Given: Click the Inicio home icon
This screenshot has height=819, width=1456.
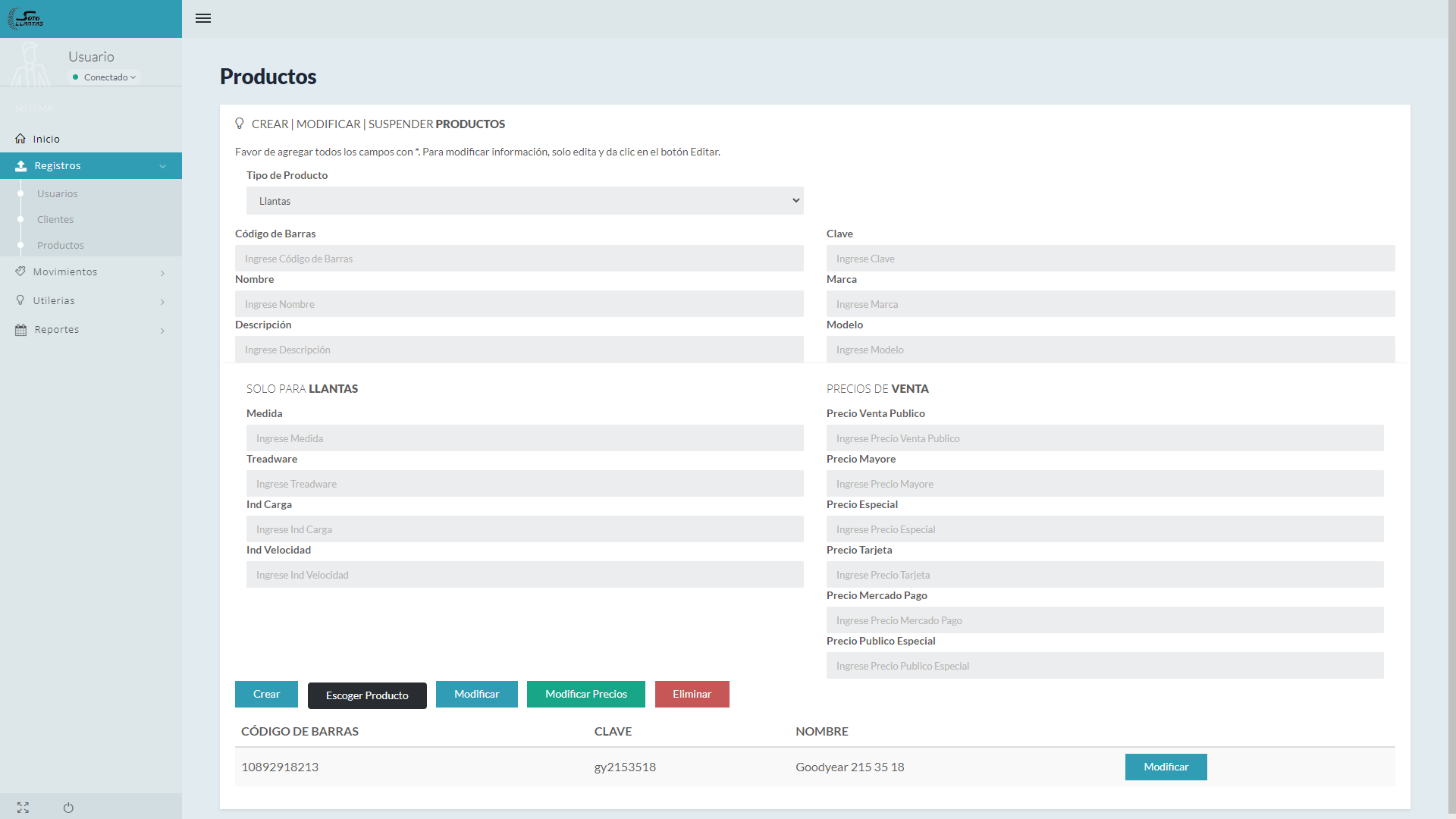Looking at the screenshot, I should click(20, 139).
